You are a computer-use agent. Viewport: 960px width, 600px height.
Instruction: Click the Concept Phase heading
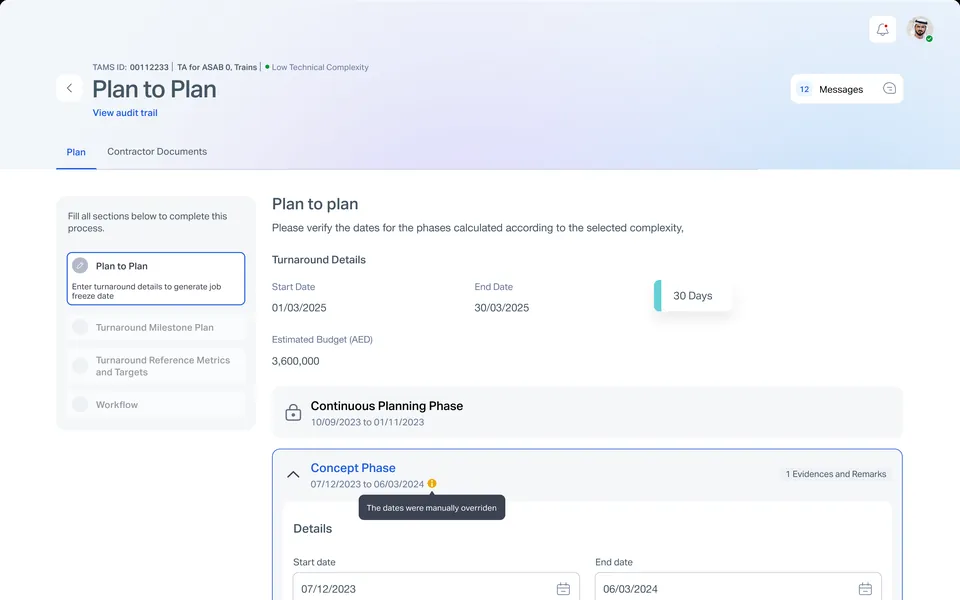coord(353,468)
